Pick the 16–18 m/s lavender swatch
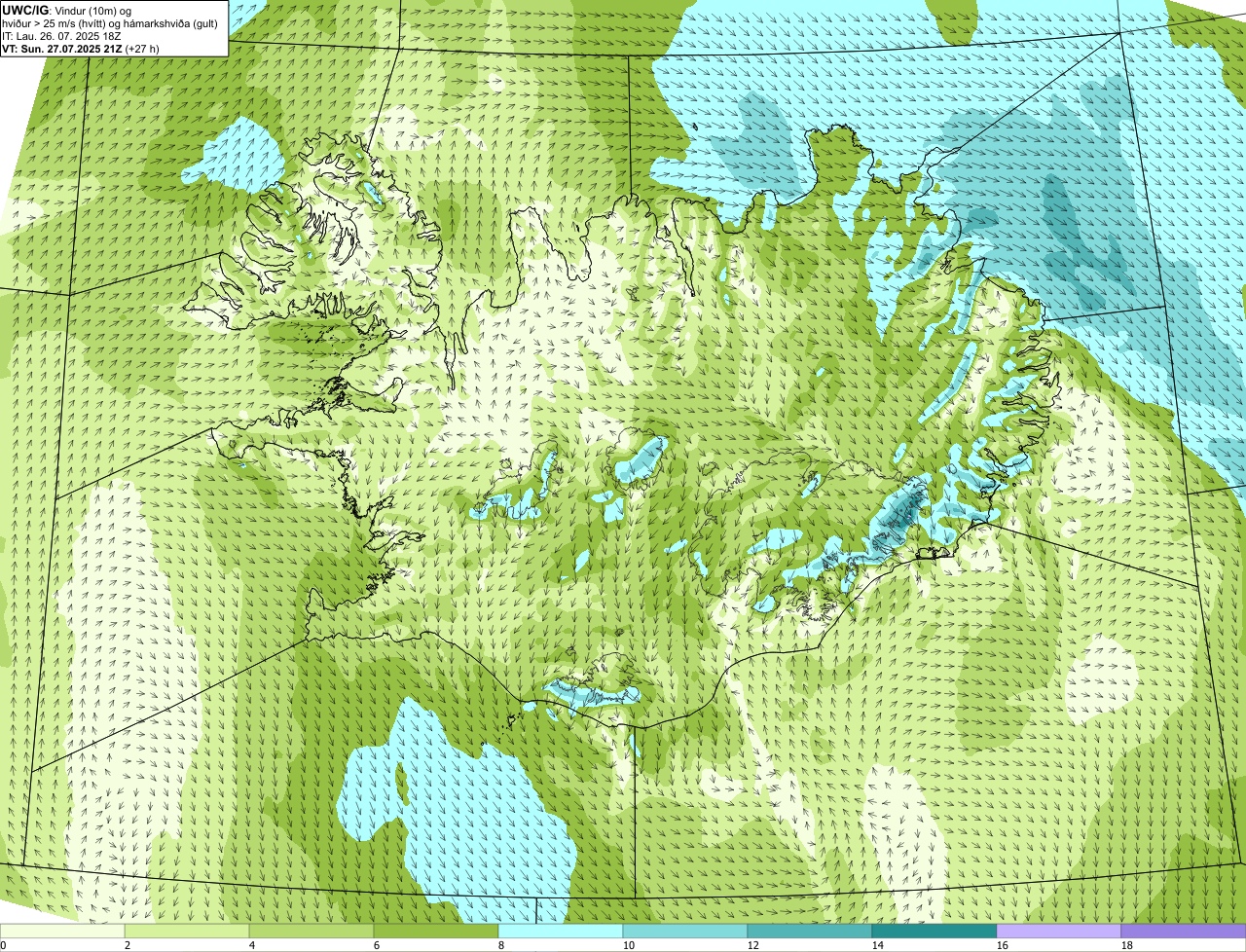This screenshot has width=1246, height=952. (1059, 931)
